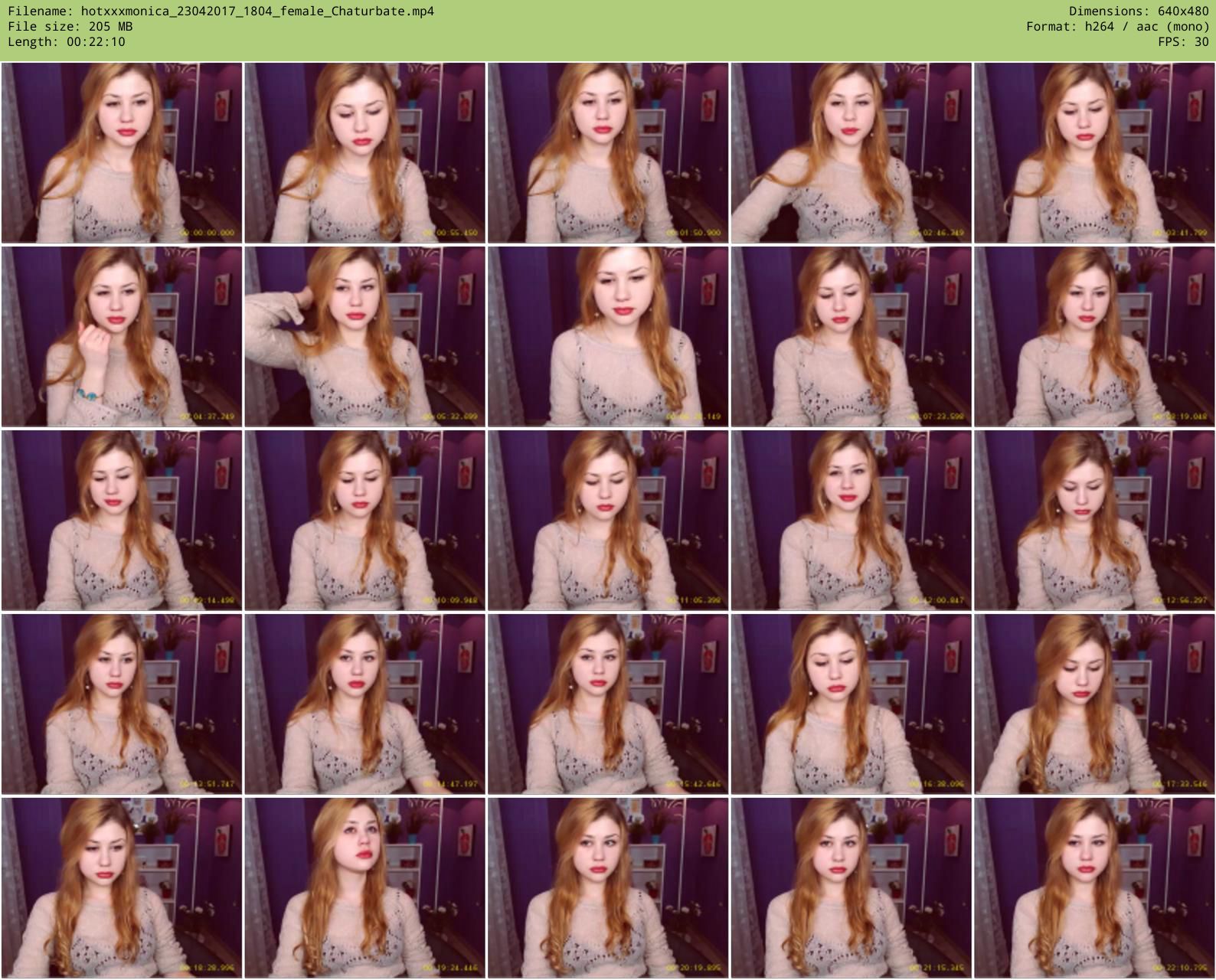This screenshot has width=1216, height=980.
Task: Click the Length 00:22:10 text
Action: pyautogui.click(x=67, y=42)
